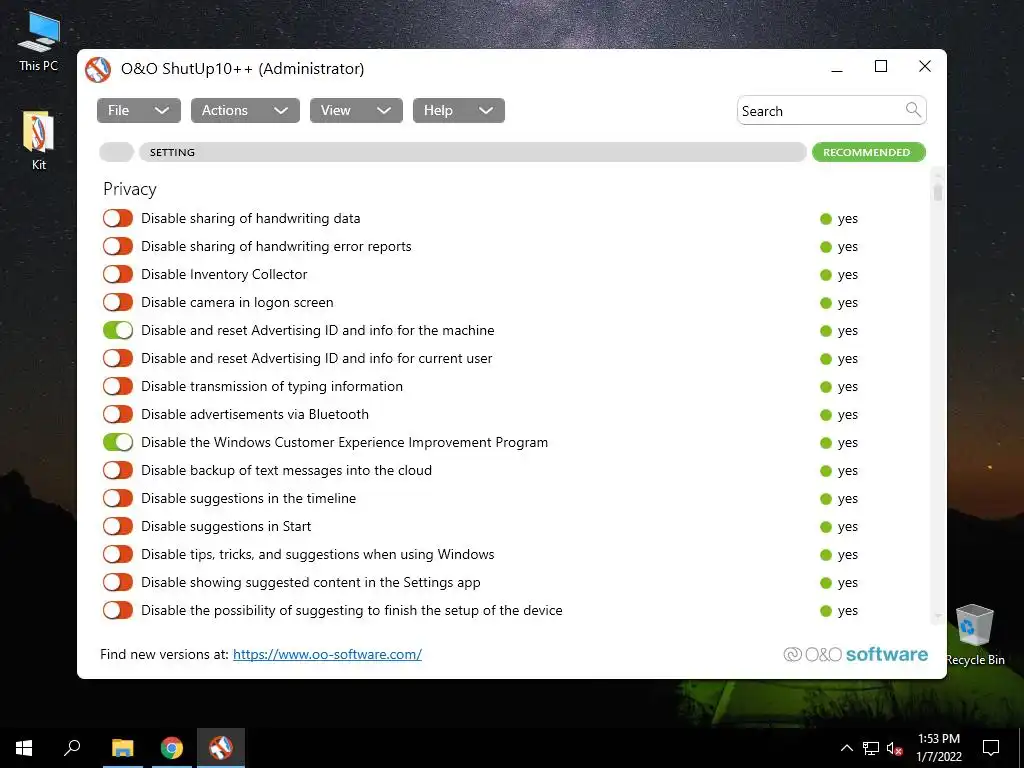
Task: Click the O&O ShutUp10++ title bar logo
Action: [x=98, y=69]
